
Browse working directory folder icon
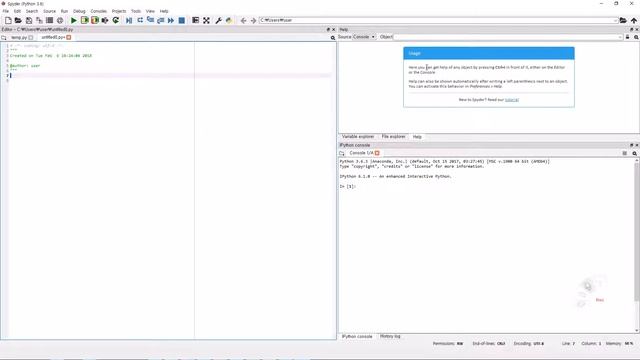[x=623, y=20]
